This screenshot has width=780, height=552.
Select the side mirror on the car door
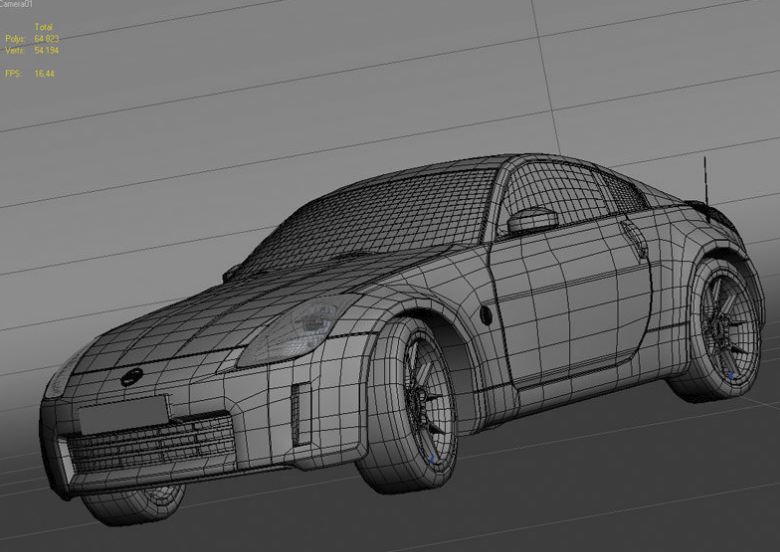click(532, 219)
